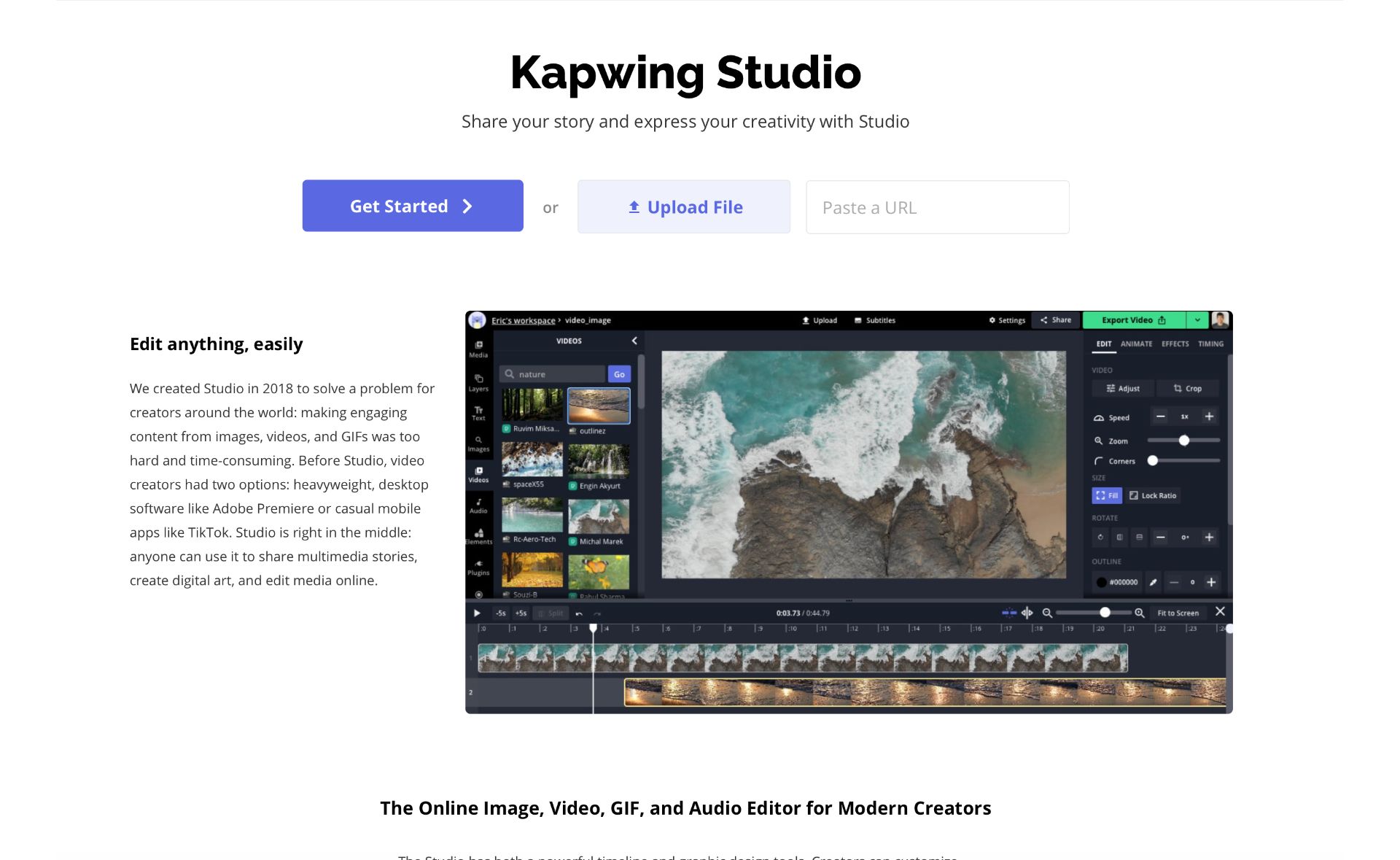
Task: Open the Layers panel in sidebar
Action: point(478,381)
